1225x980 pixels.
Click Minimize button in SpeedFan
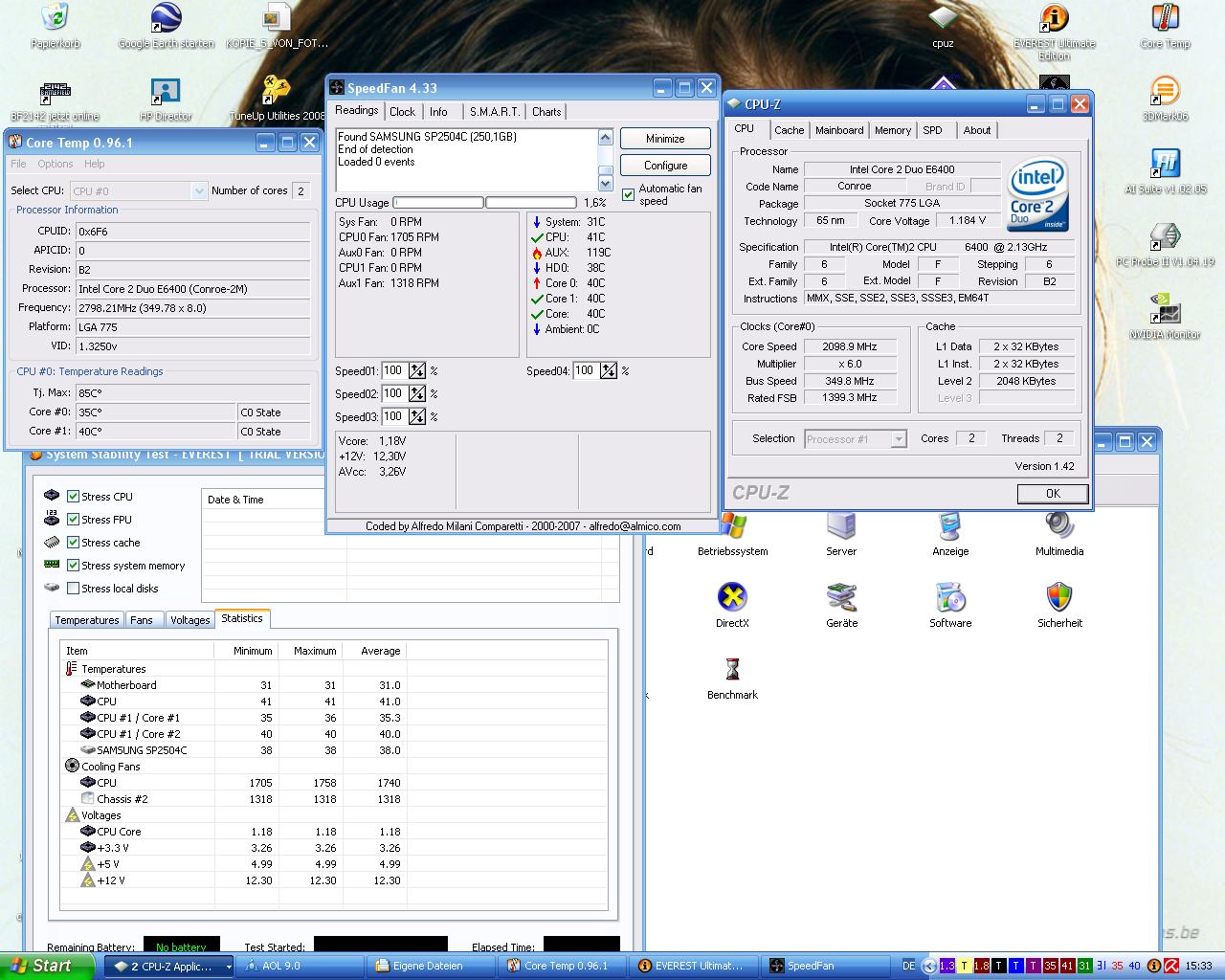(x=665, y=139)
